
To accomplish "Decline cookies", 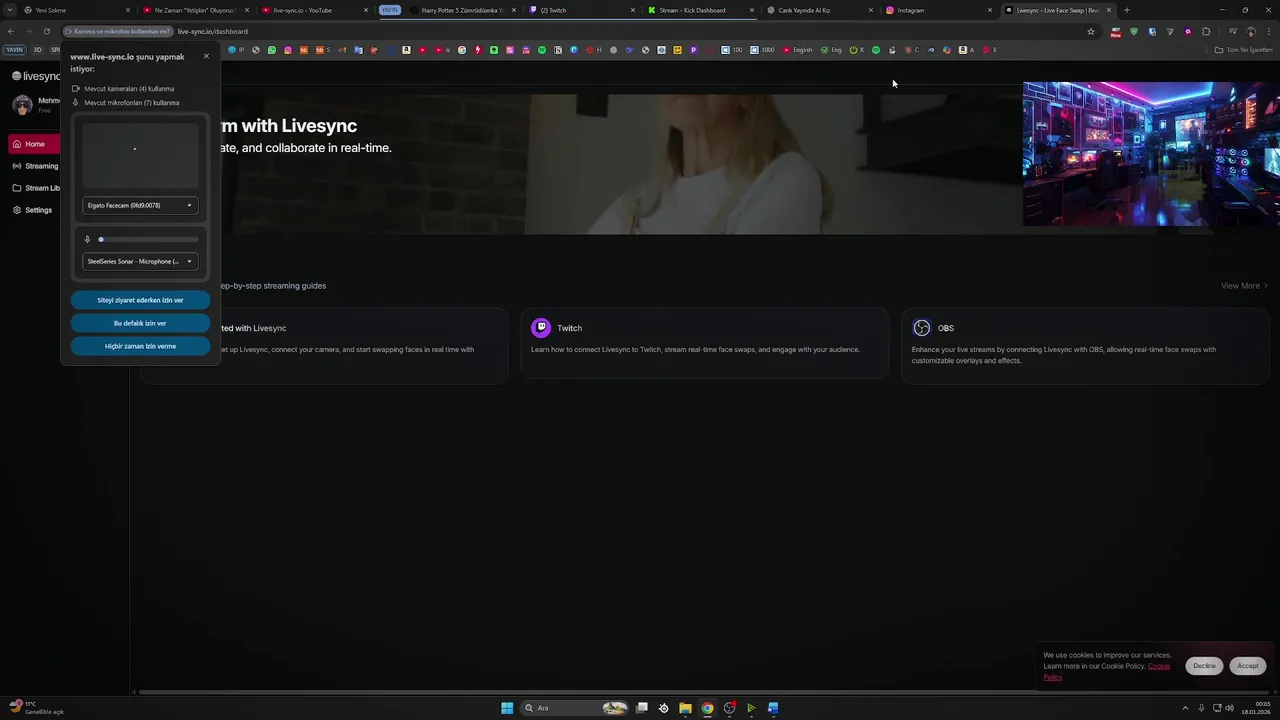I will 1204,666.
